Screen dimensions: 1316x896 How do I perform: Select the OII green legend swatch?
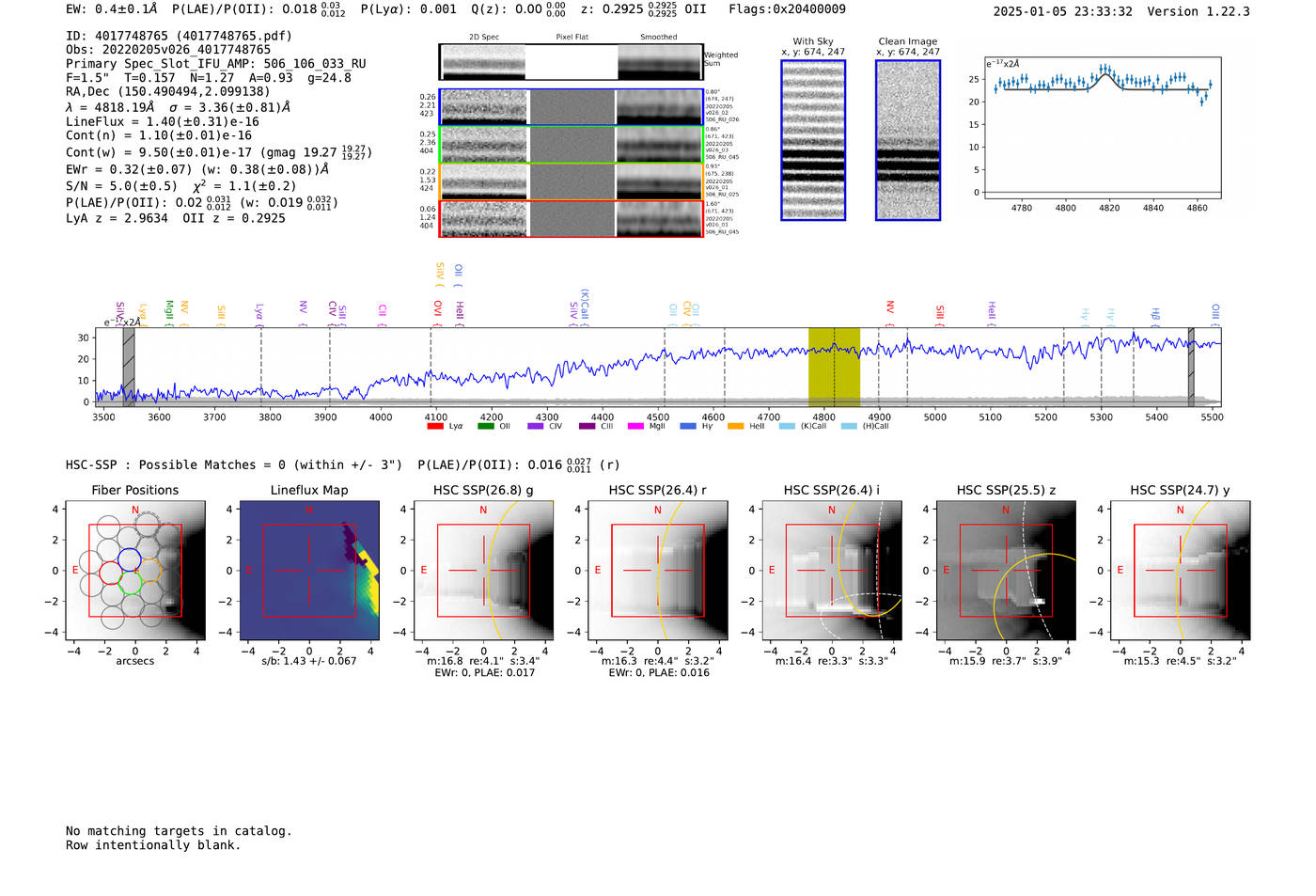[x=485, y=427]
